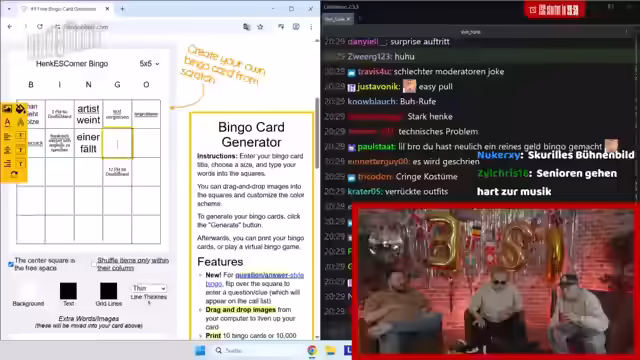The width and height of the screenshot is (640, 360).
Task: Click the N column header letter
Action: [88, 84]
